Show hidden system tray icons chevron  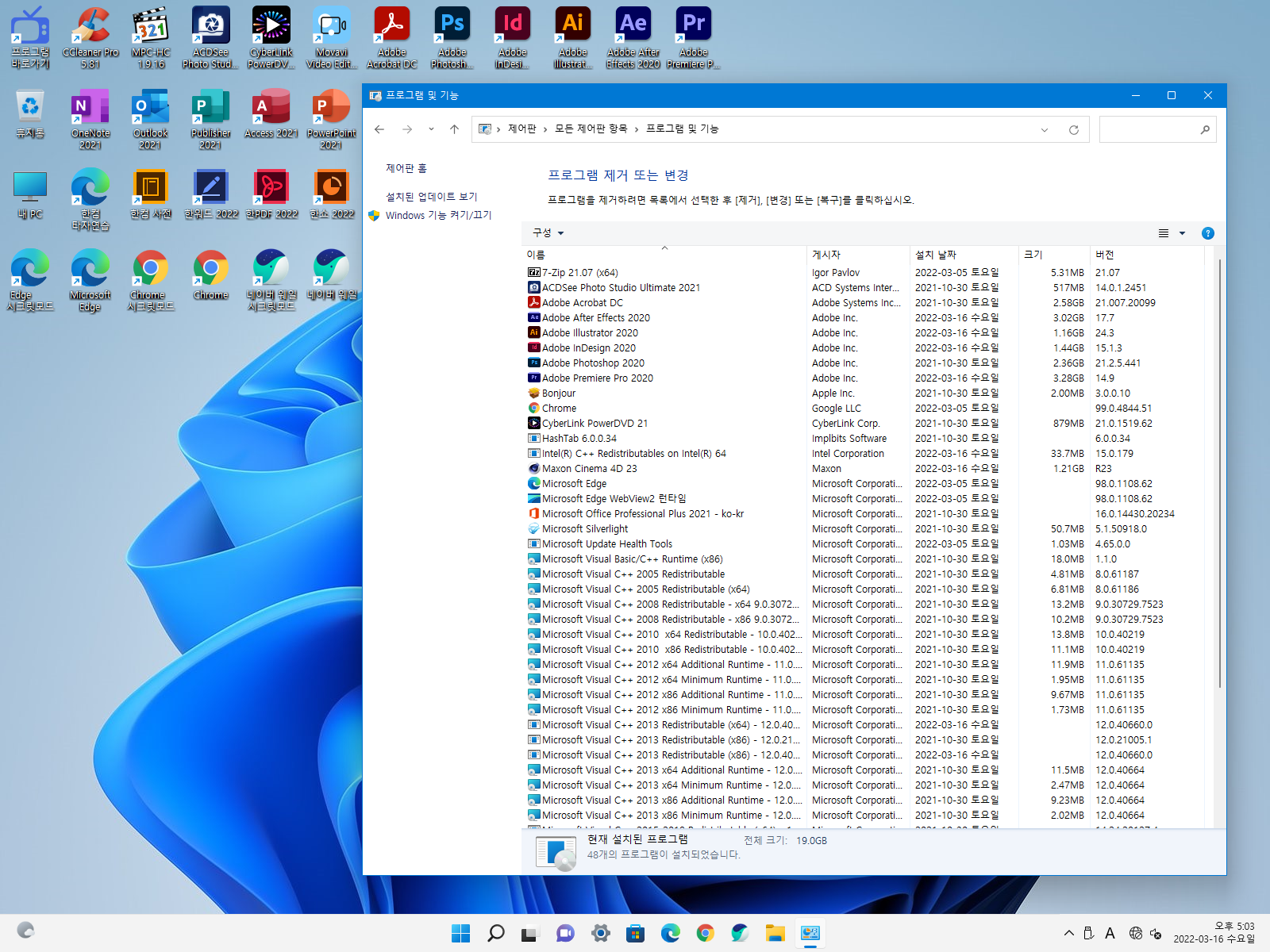tap(1069, 933)
